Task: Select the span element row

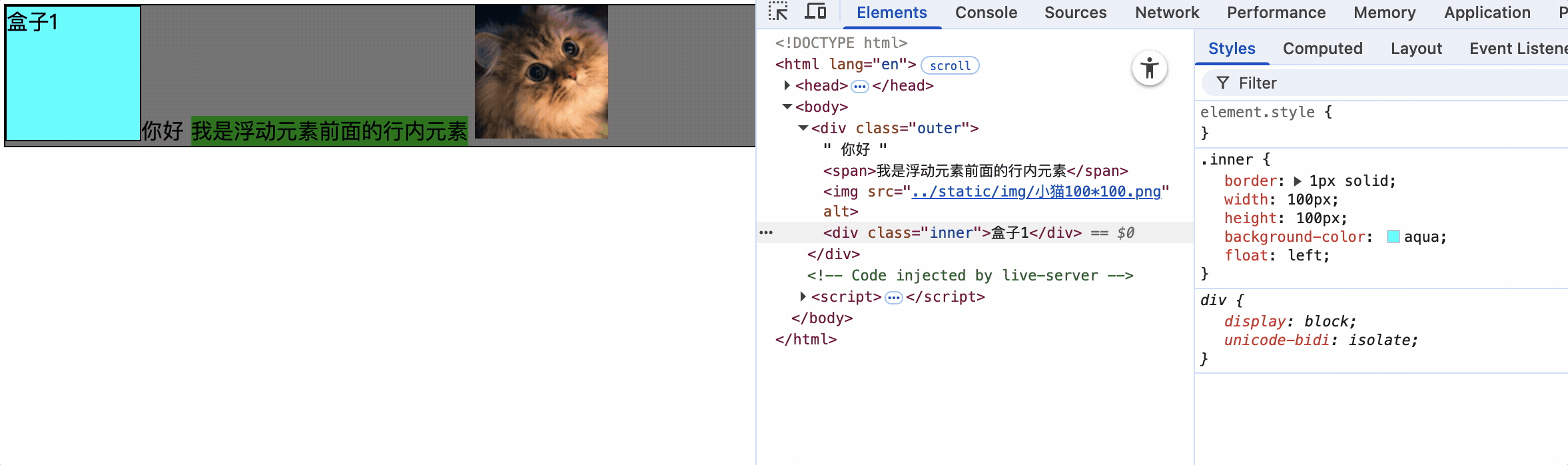Action: click(x=975, y=171)
